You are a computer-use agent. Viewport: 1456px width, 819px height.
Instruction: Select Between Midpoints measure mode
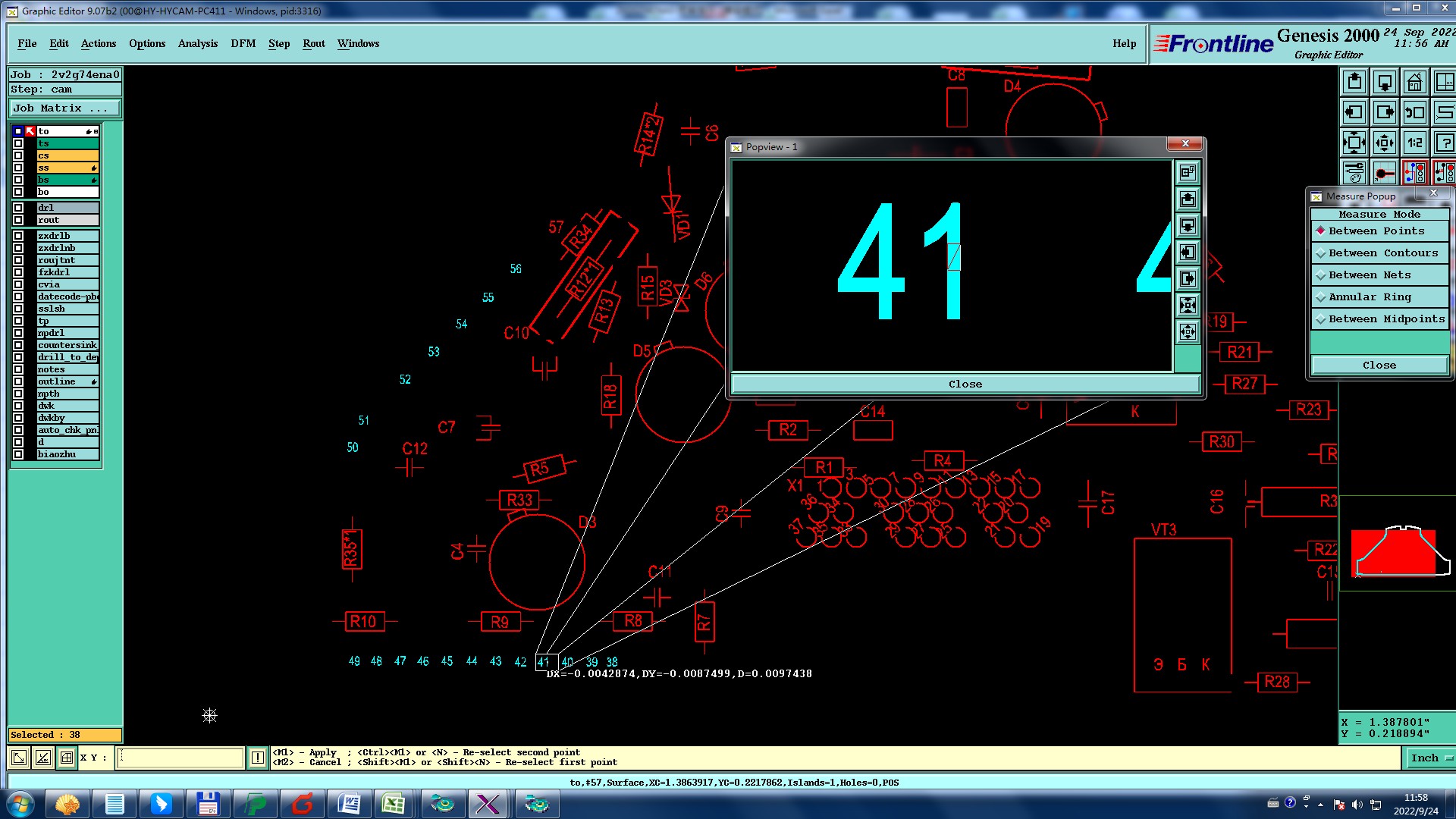(1379, 319)
